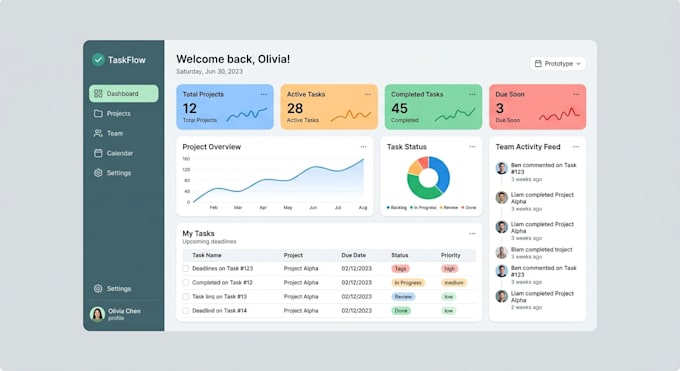Click the gear icon next to the upper Settings

98,173
